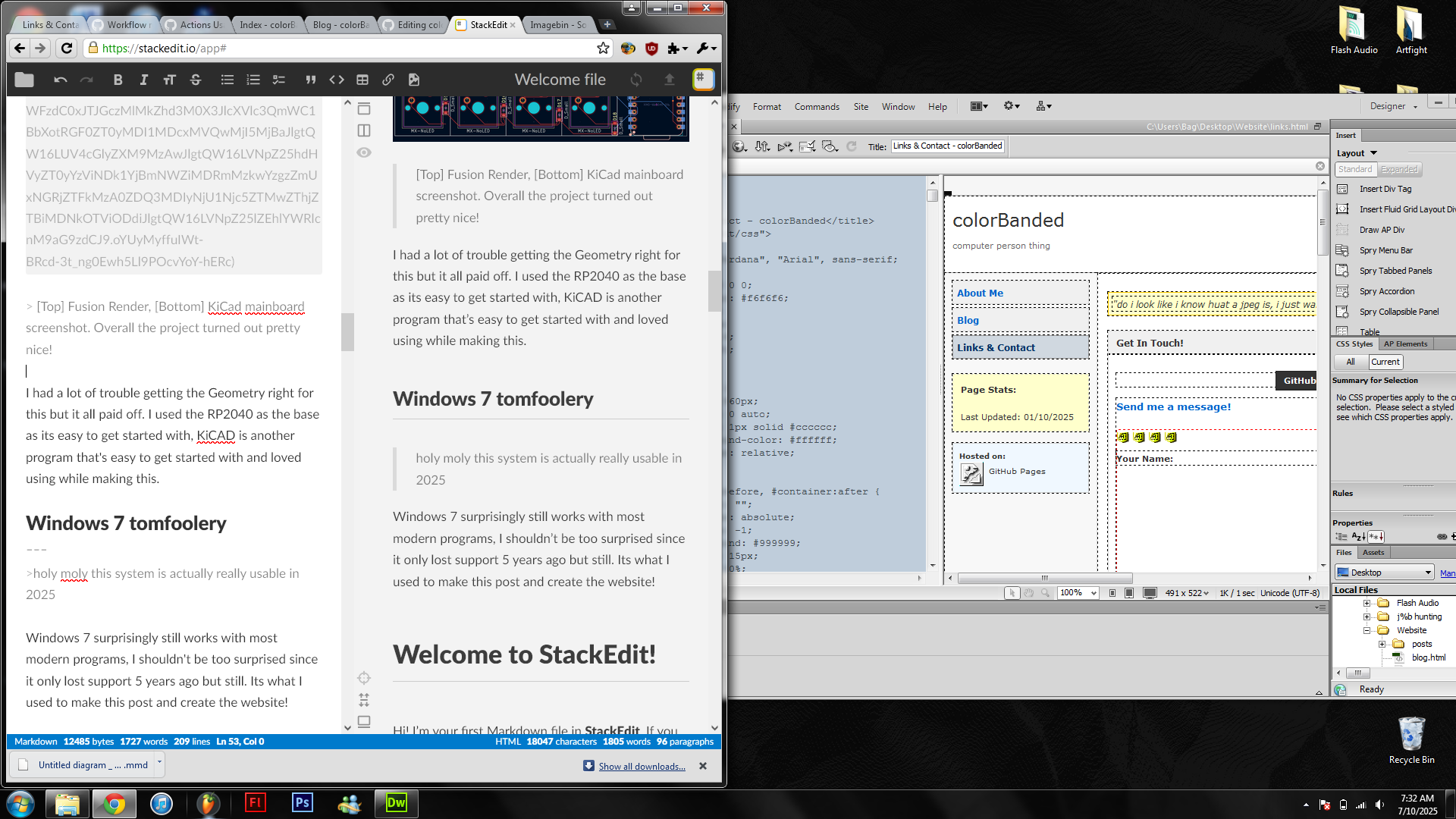
Task: Insert a checklist in StackEdit
Action: pyautogui.click(x=279, y=80)
